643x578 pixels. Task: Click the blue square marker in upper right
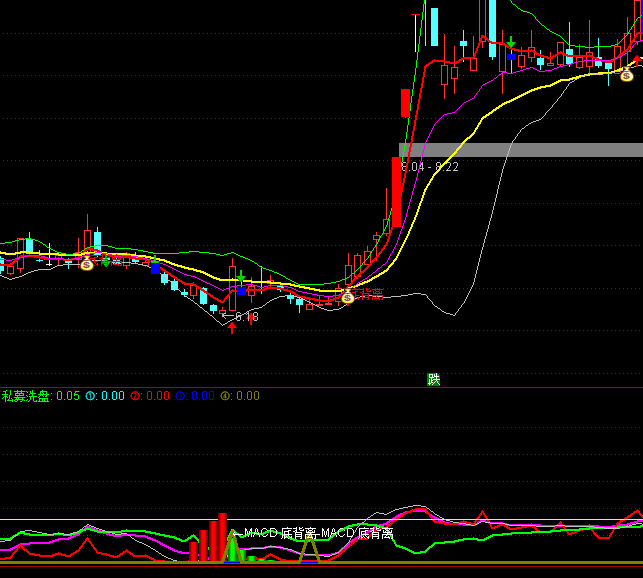click(x=511, y=57)
